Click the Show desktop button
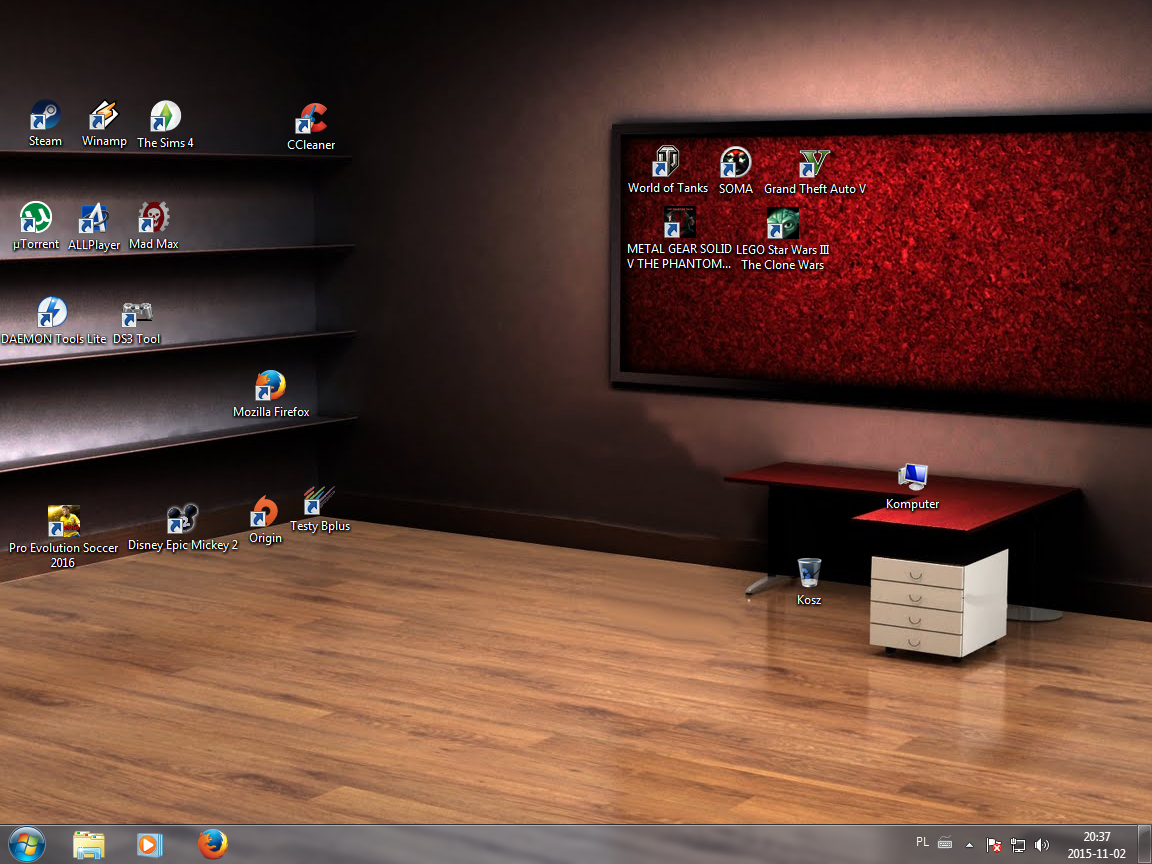1152x864 pixels. pyautogui.click(x=1145, y=845)
